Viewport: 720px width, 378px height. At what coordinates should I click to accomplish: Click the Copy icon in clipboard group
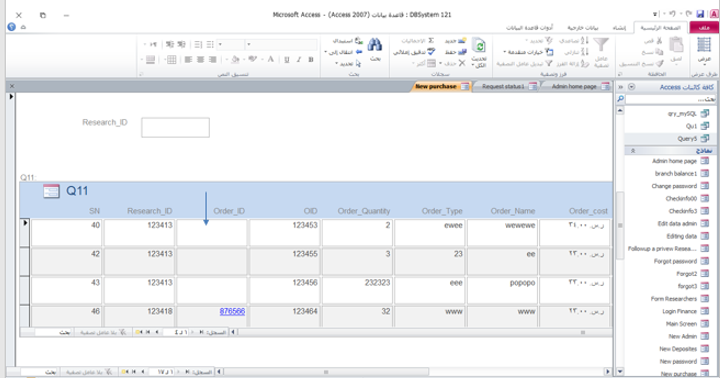(659, 52)
